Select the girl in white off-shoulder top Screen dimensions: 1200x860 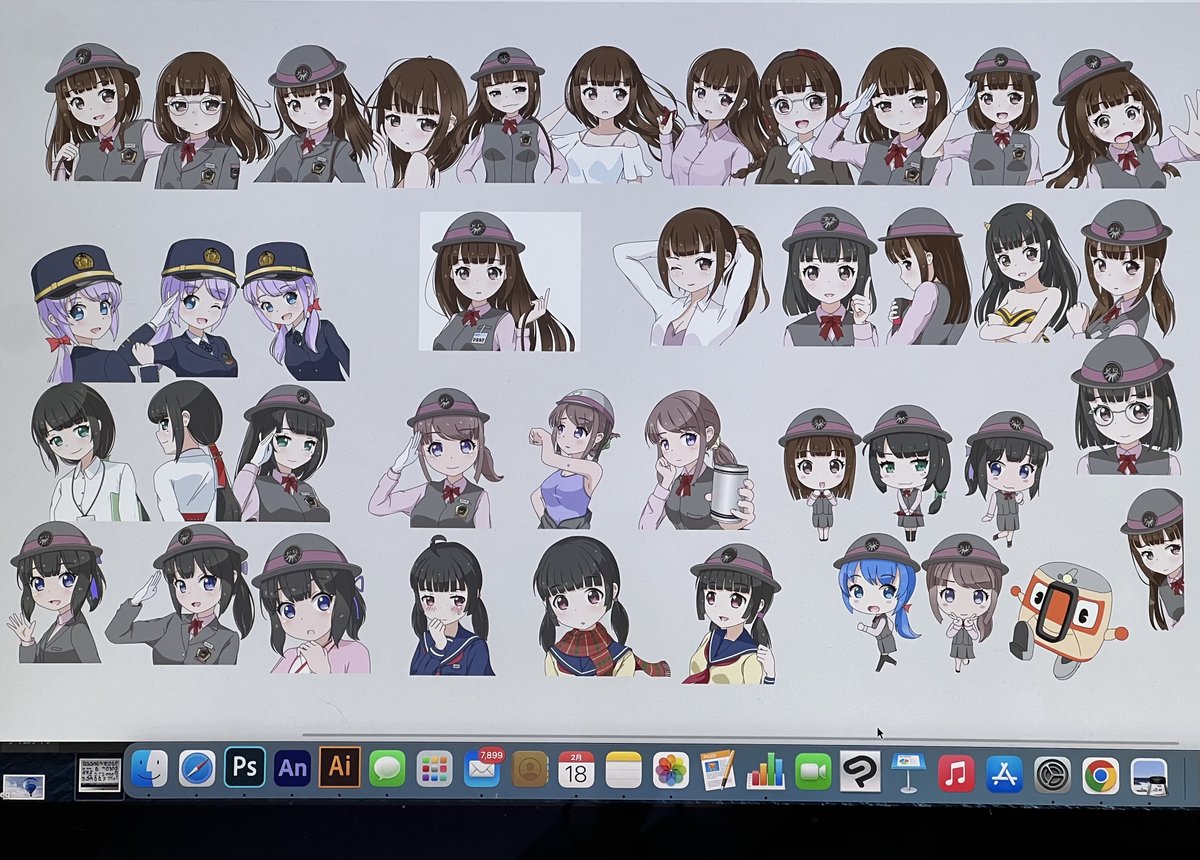click(x=613, y=115)
